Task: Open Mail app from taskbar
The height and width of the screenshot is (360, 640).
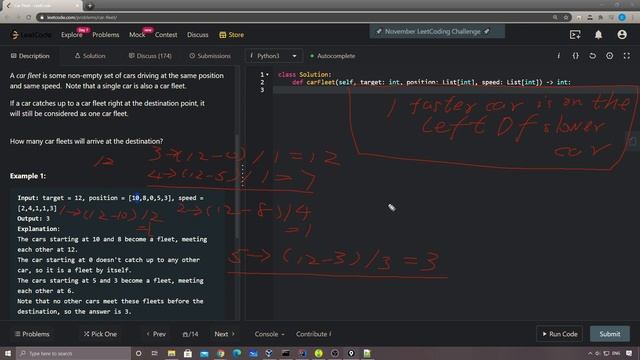Action: [204, 353]
